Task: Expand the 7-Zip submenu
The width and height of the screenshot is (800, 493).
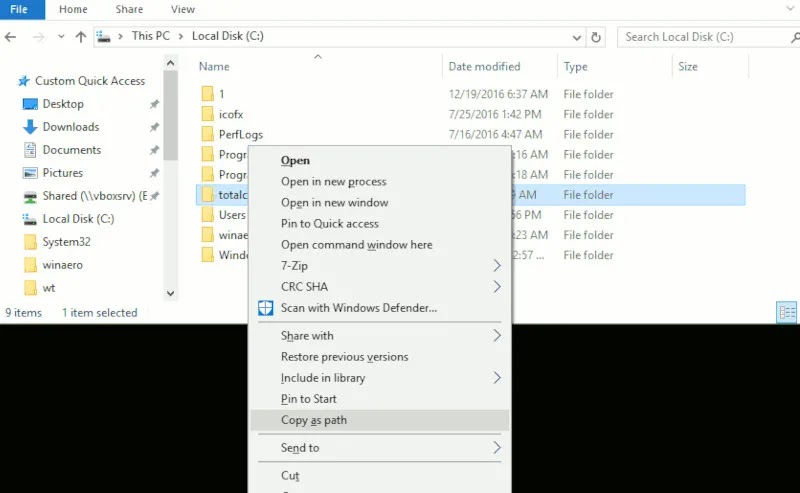Action: [x=380, y=265]
